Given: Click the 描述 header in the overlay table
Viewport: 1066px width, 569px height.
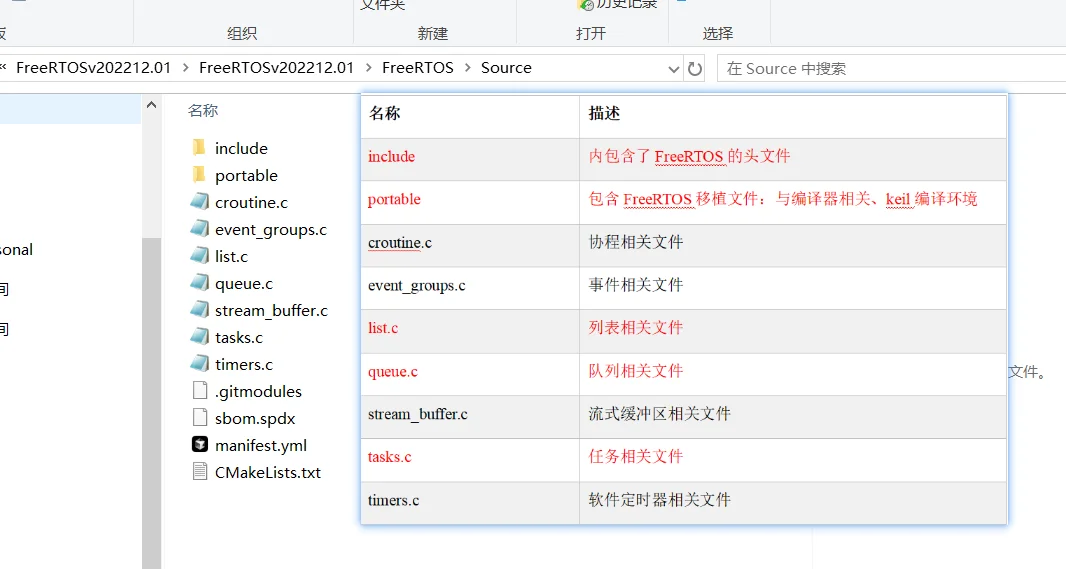Looking at the screenshot, I should pos(604,114).
